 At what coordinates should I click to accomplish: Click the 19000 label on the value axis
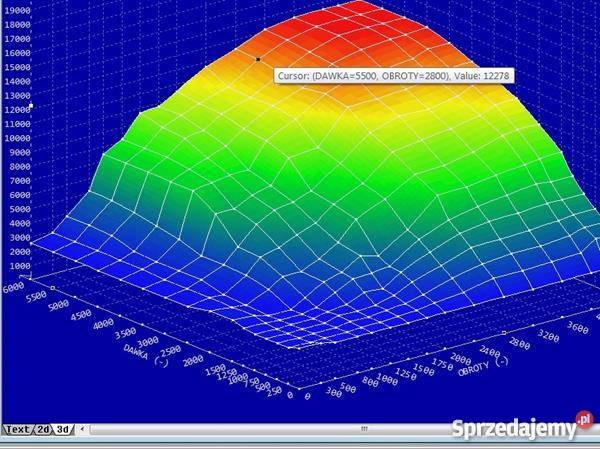[x=17, y=10]
